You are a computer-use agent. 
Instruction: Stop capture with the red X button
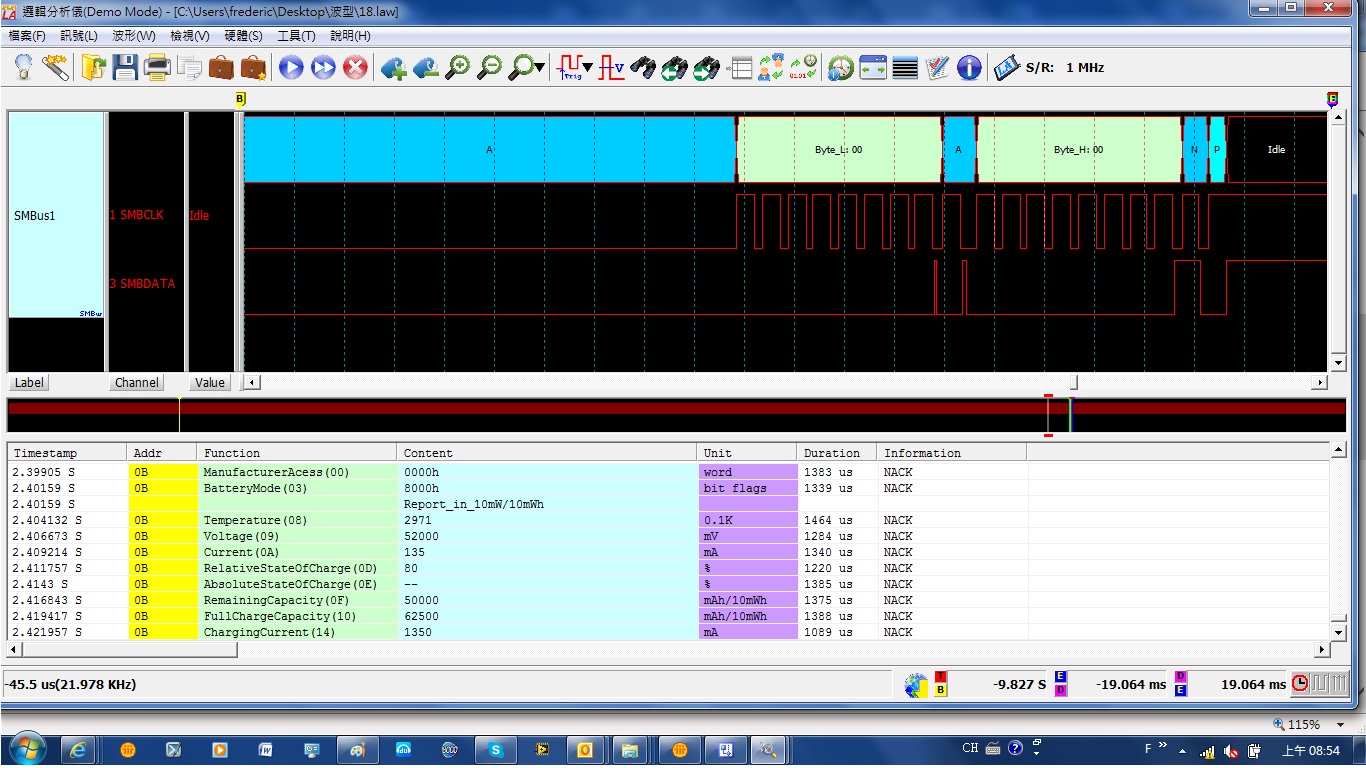click(x=355, y=67)
